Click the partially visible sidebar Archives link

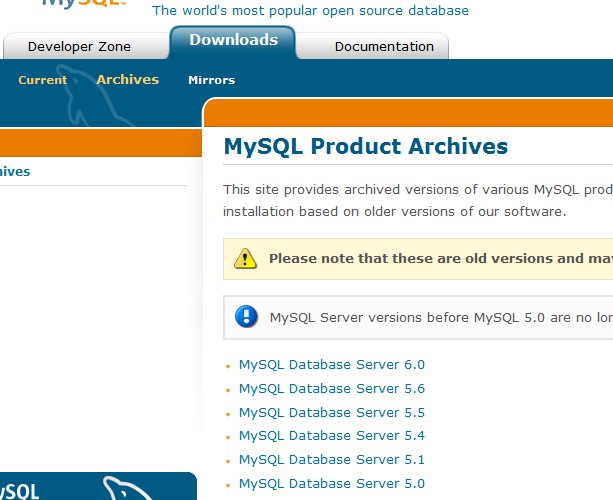(x=15, y=172)
